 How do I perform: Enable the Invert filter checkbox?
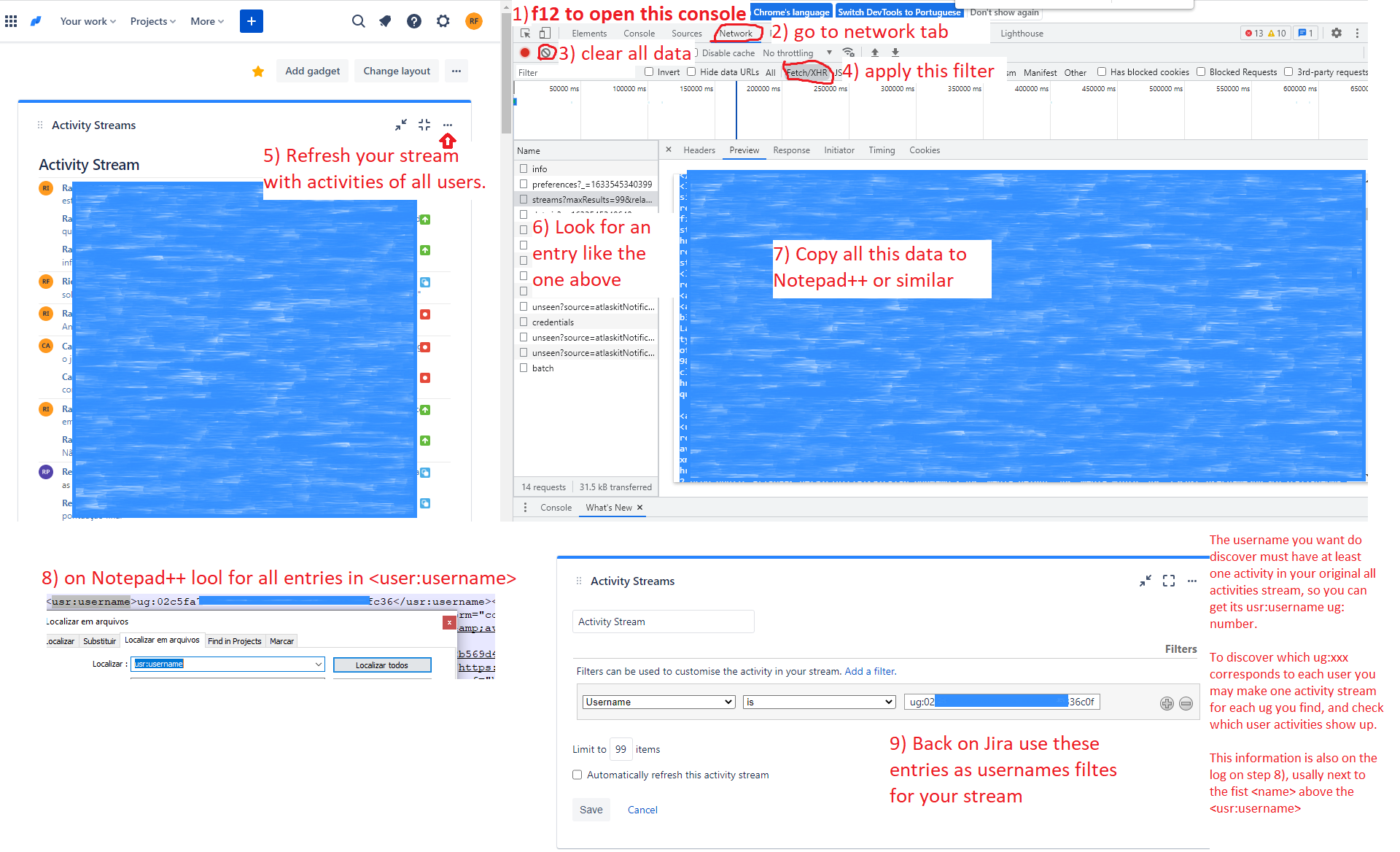point(649,71)
